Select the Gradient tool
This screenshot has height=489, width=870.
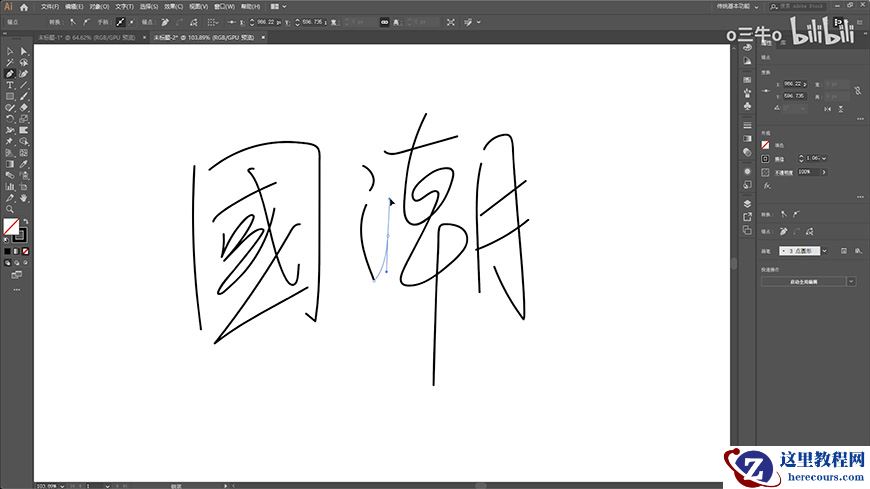10,163
